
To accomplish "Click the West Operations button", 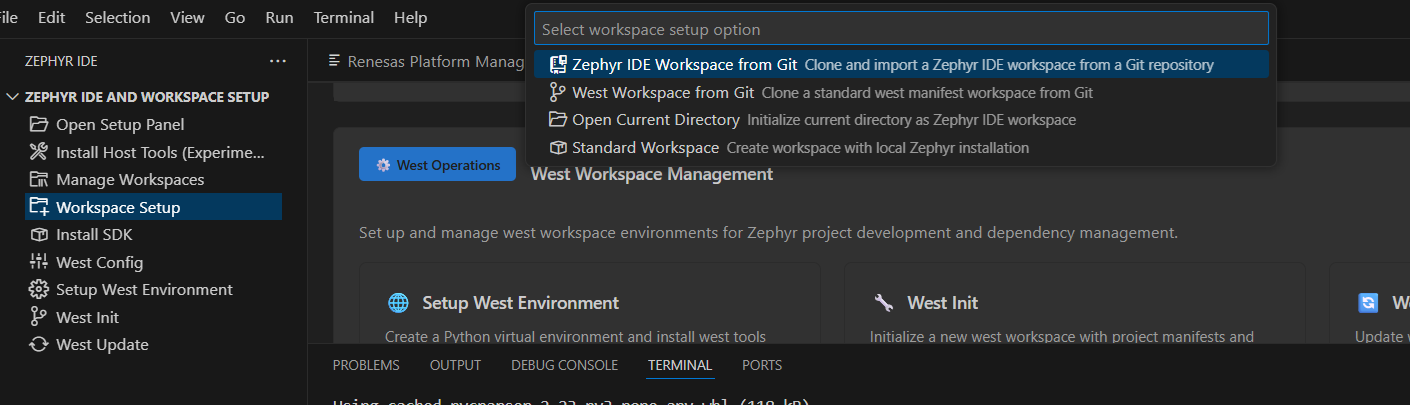I will [437, 164].
